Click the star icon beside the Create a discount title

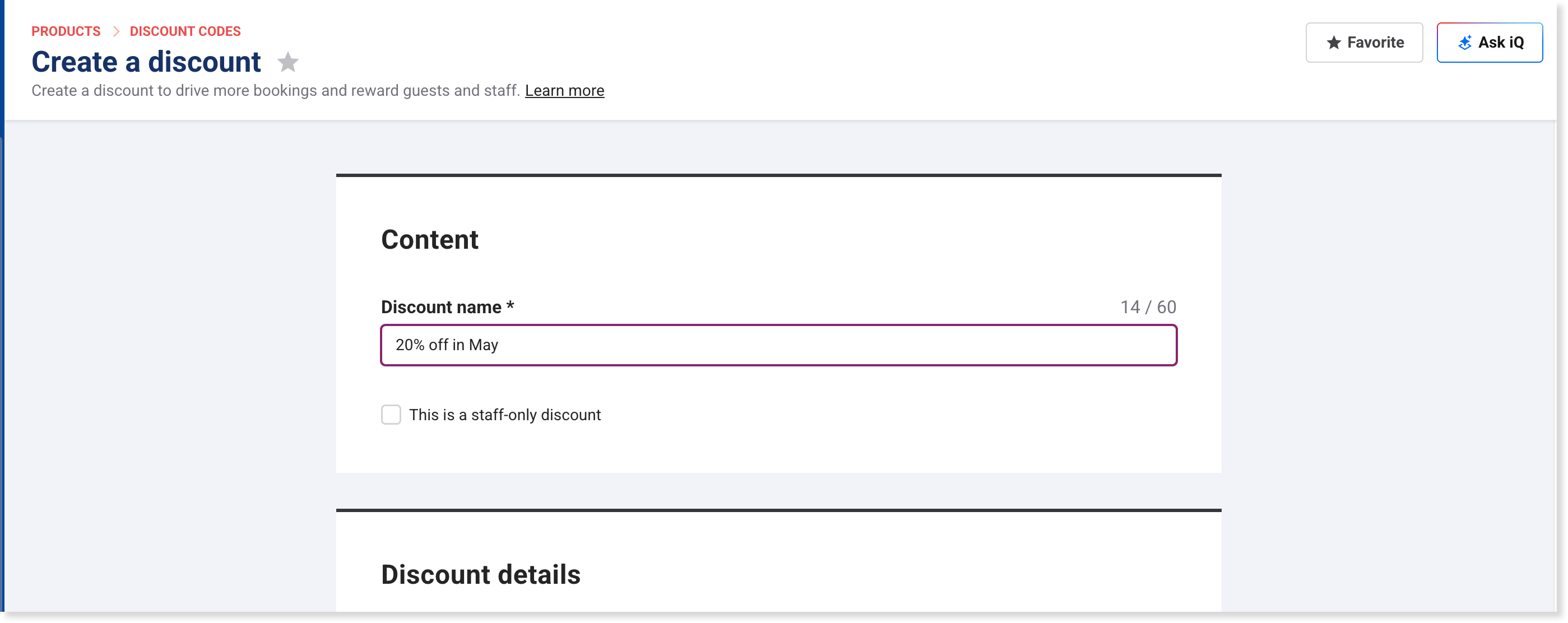pyautogui.click(x=288, y=62)
